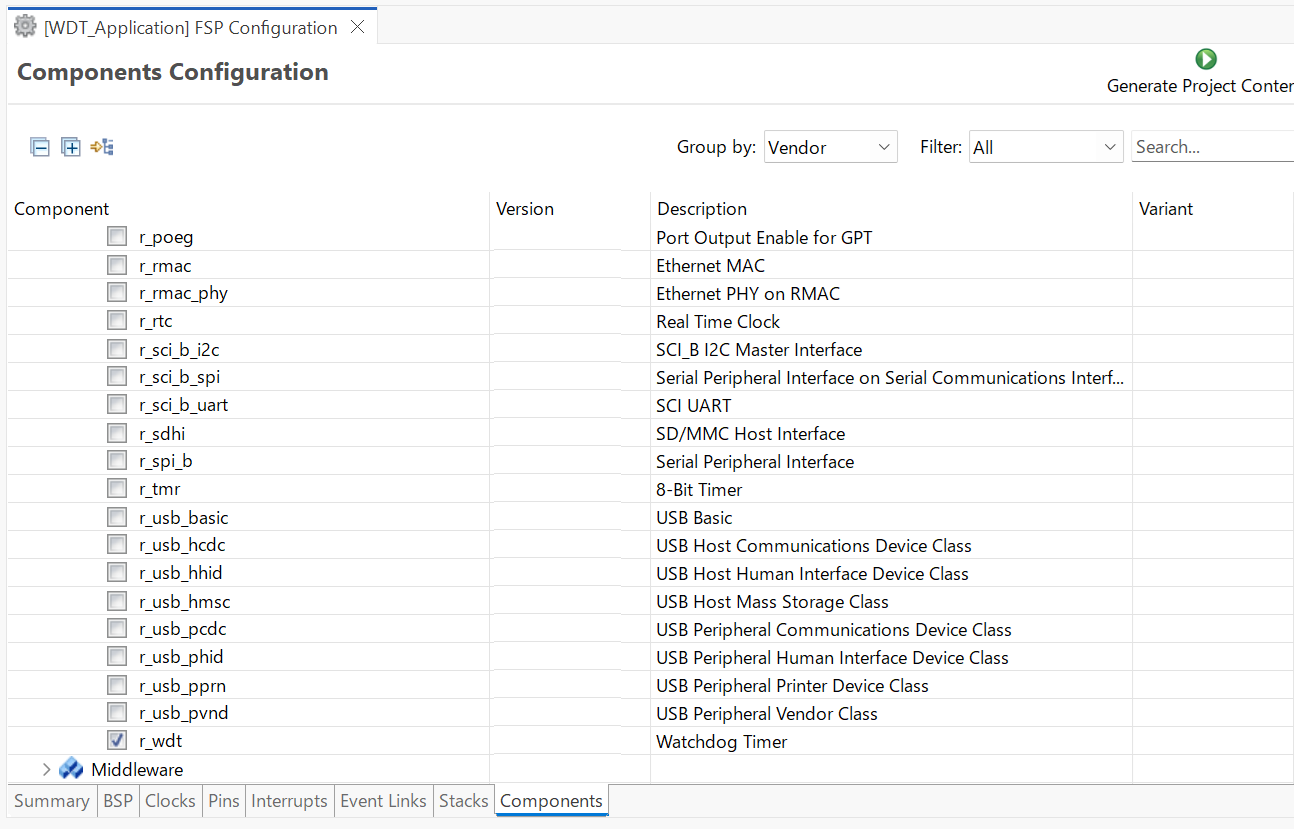This screenshot has width=1294, height=829.
Task: Enable the r_sci_b_uart component
Action: 117,405
